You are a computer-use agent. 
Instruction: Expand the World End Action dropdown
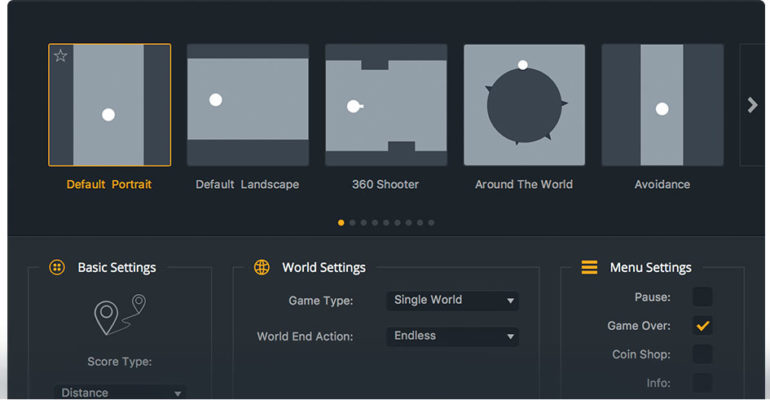tap(452, 336)
